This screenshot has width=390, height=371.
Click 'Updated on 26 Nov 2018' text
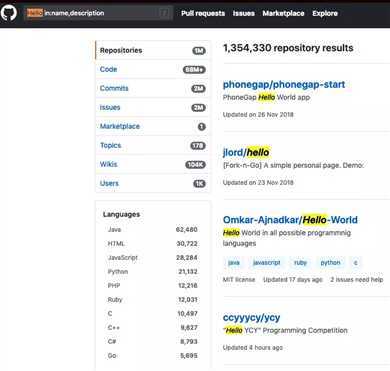[258, 115]
